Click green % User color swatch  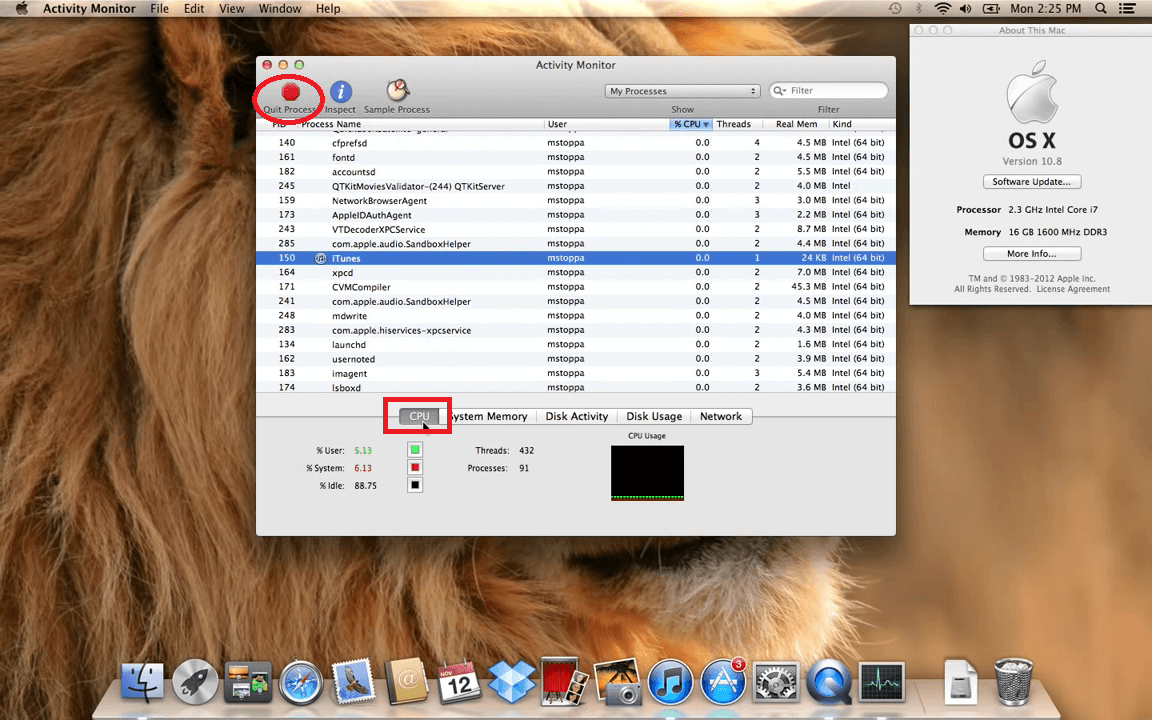pyautogui.click(x=415, y=450)
